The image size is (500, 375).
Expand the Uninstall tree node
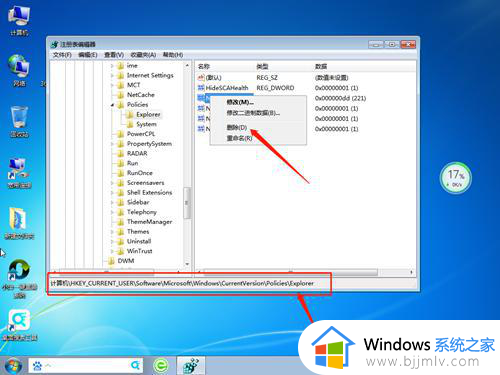click(x=112, y=241)
